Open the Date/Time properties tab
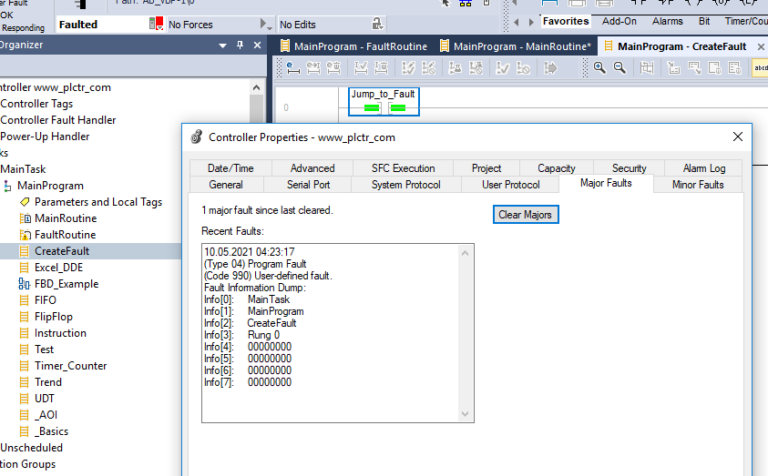This screenshot has width=768, height=476. (x=230, y=168)
